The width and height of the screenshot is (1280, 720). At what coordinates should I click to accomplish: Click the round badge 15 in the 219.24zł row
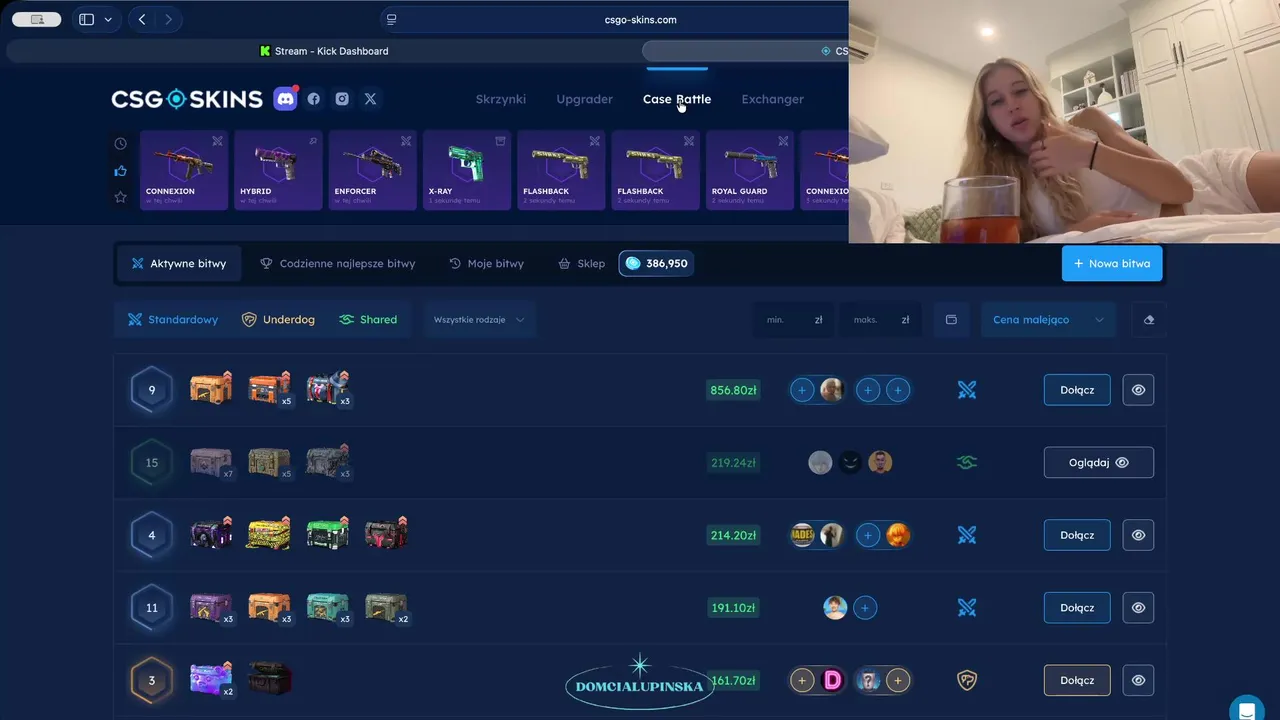(152, 463)
